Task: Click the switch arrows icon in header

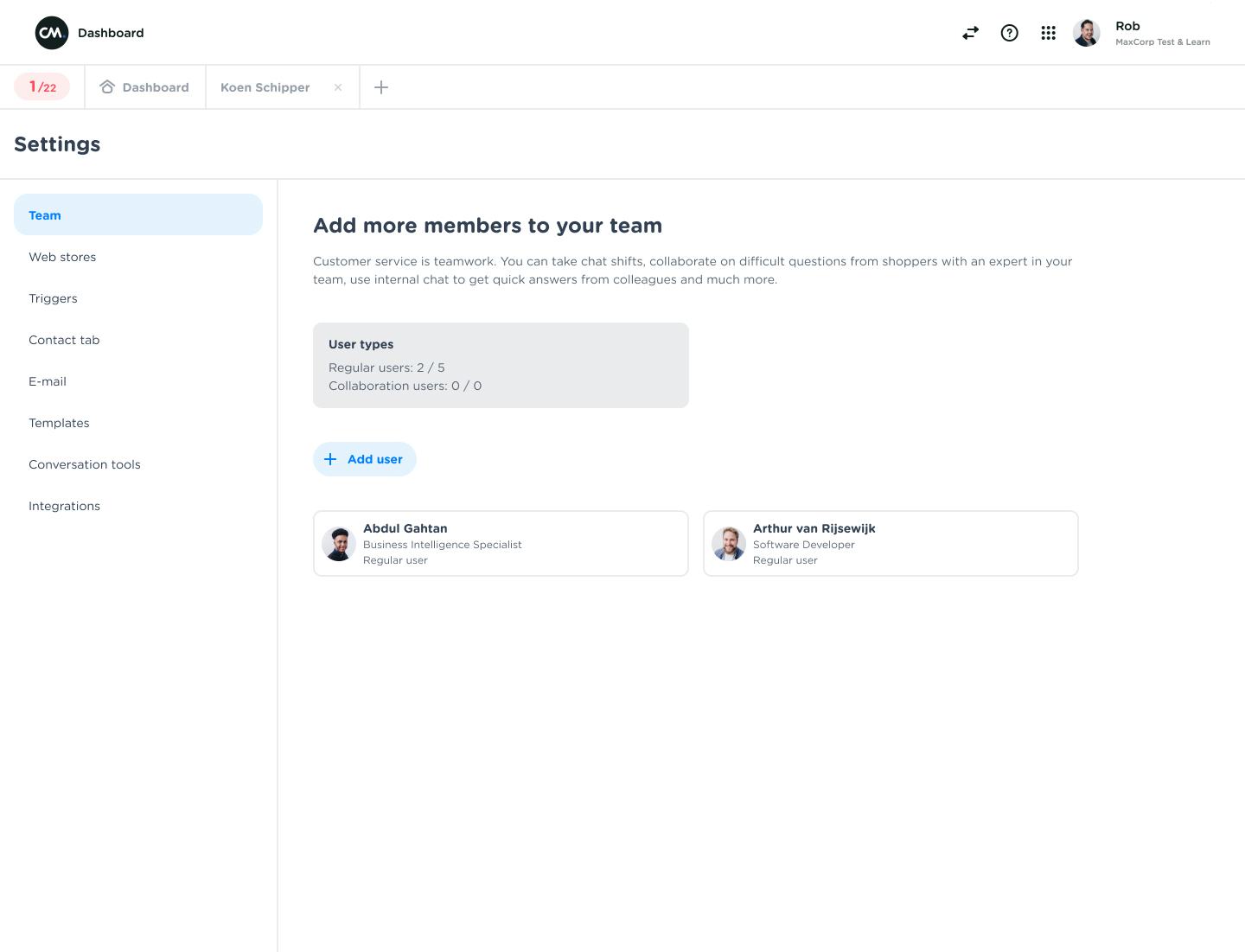Action: point(970,33)
